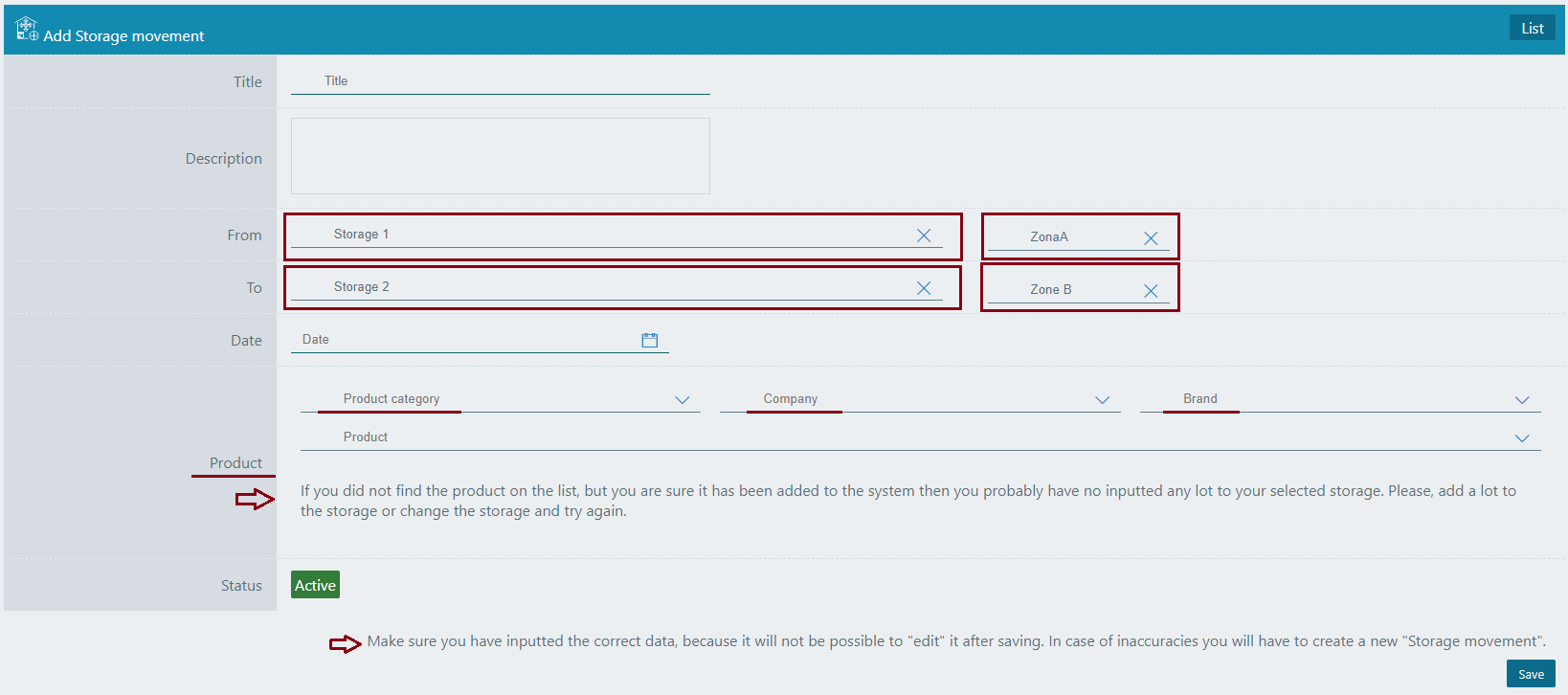Expand the Brand dropdown
Viewport: 1568px width, 695px height.
pos(1521,400)
